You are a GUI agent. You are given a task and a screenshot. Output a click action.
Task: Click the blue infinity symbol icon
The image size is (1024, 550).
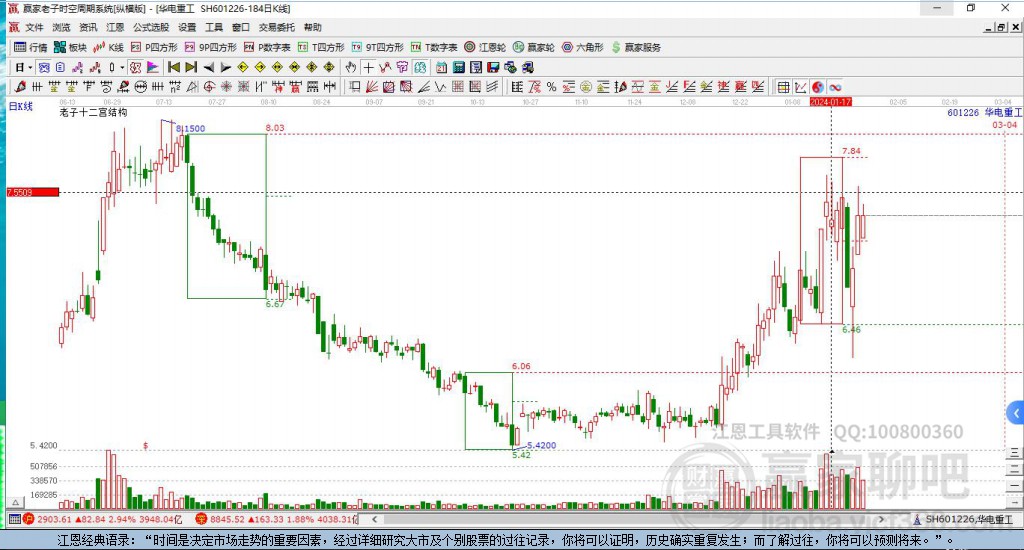[x=835, y=86]
